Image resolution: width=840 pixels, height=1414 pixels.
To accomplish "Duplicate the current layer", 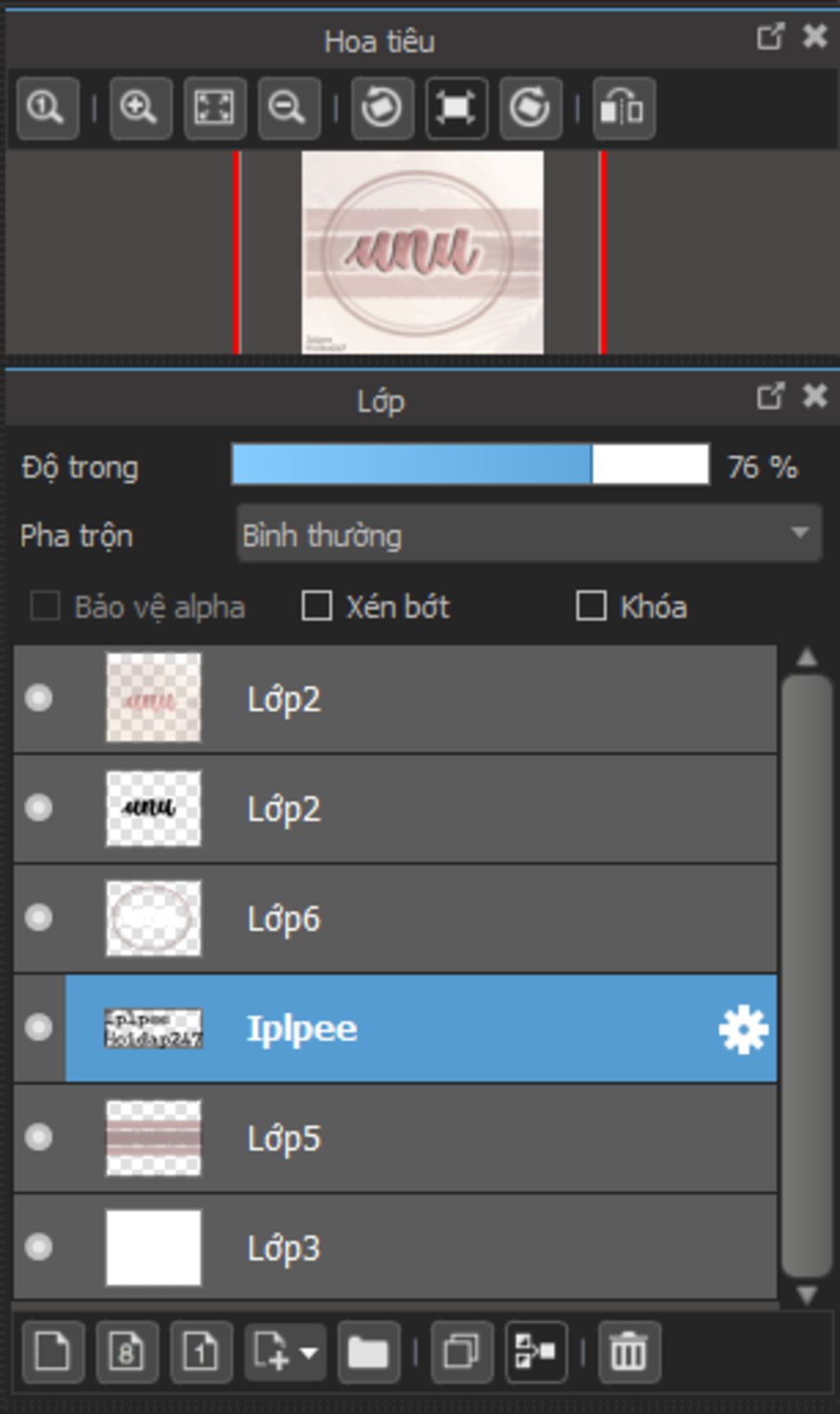I will click(x=462, y=1351).
